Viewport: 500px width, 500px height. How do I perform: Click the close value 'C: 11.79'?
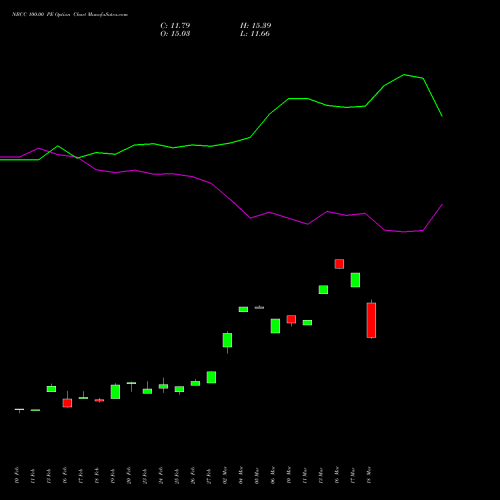pos(175,26)
